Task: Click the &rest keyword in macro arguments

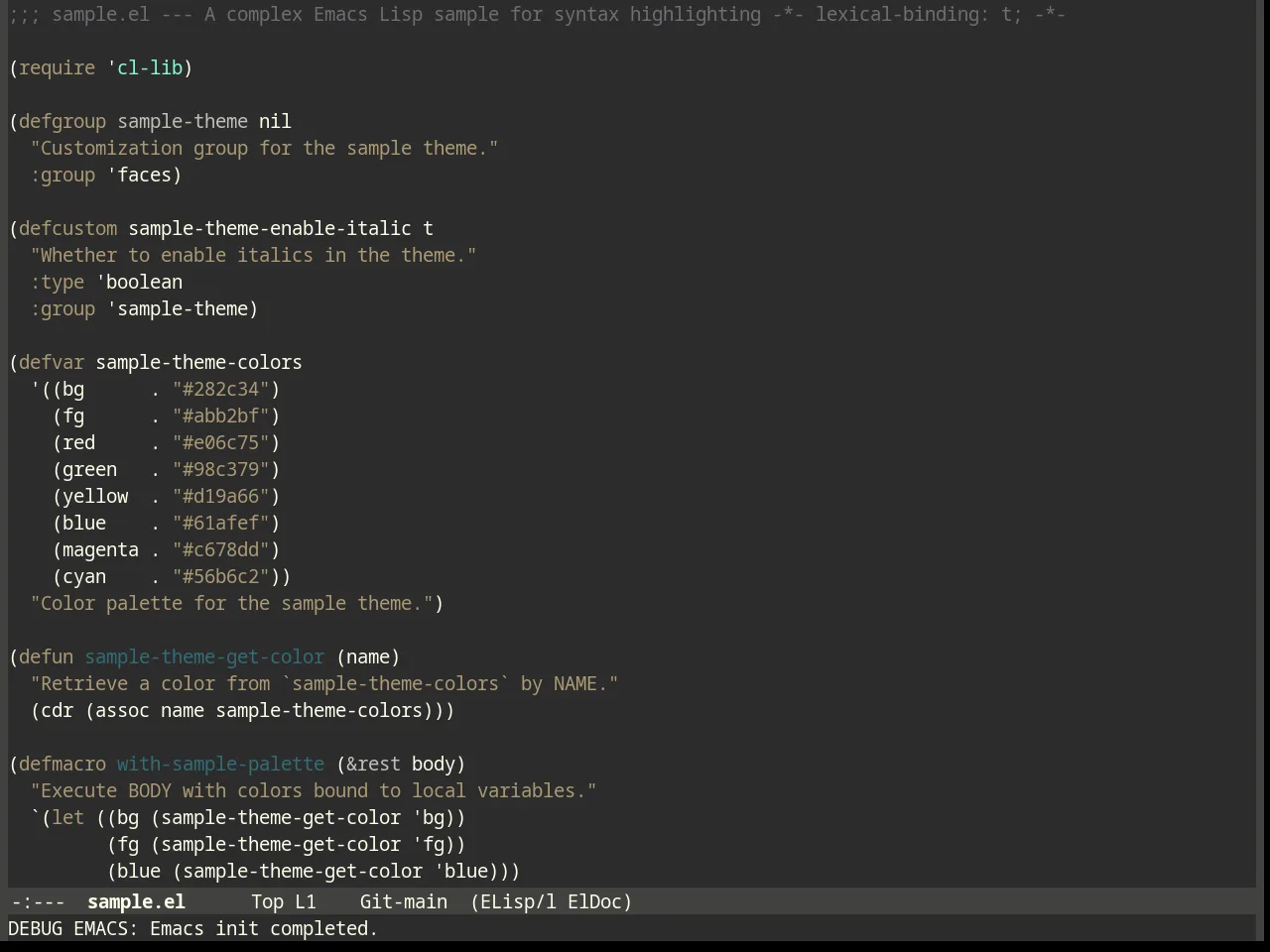Action: pyautogui.click(x=373, y=764)
